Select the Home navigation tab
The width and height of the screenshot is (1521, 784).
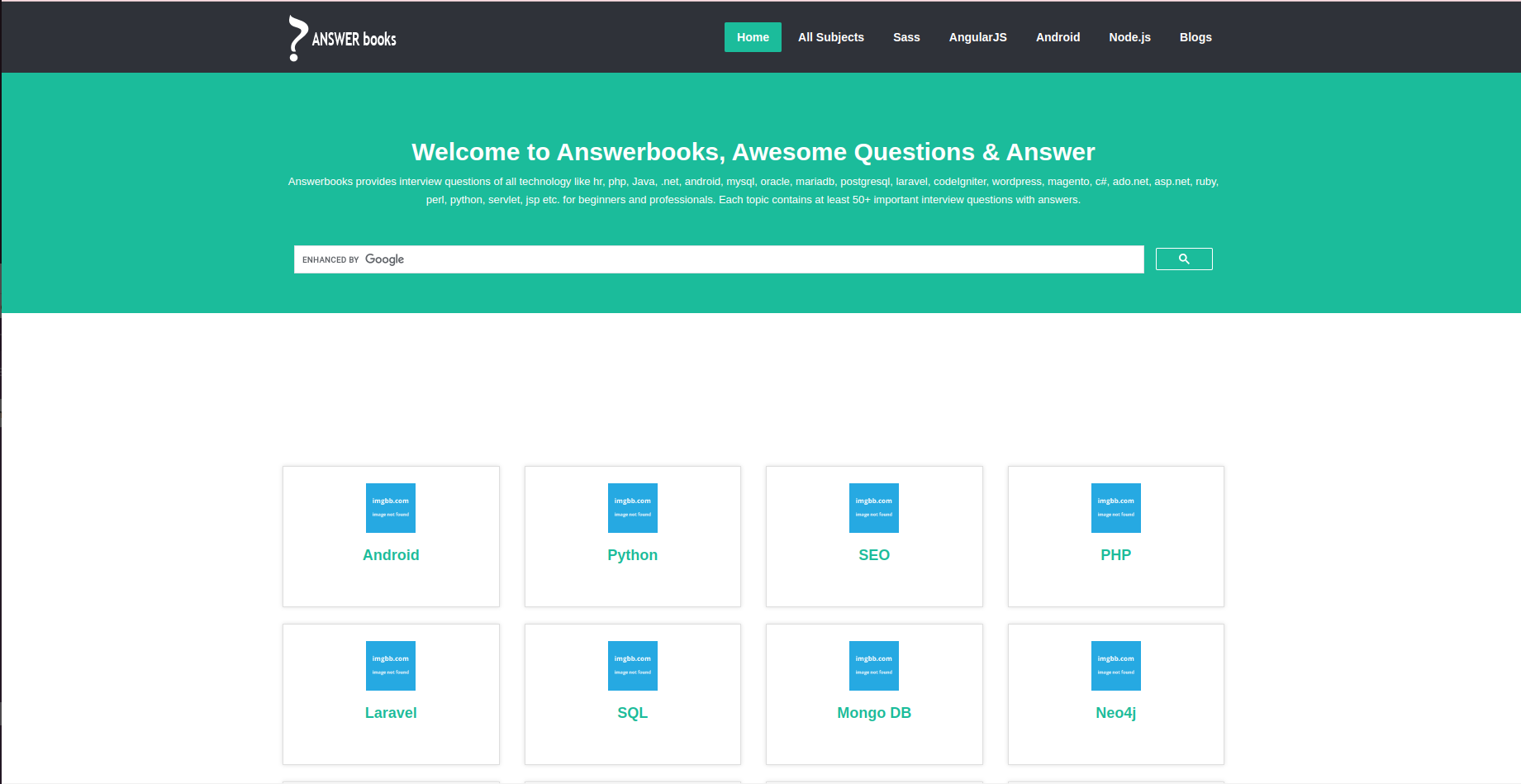pos(752,37)
